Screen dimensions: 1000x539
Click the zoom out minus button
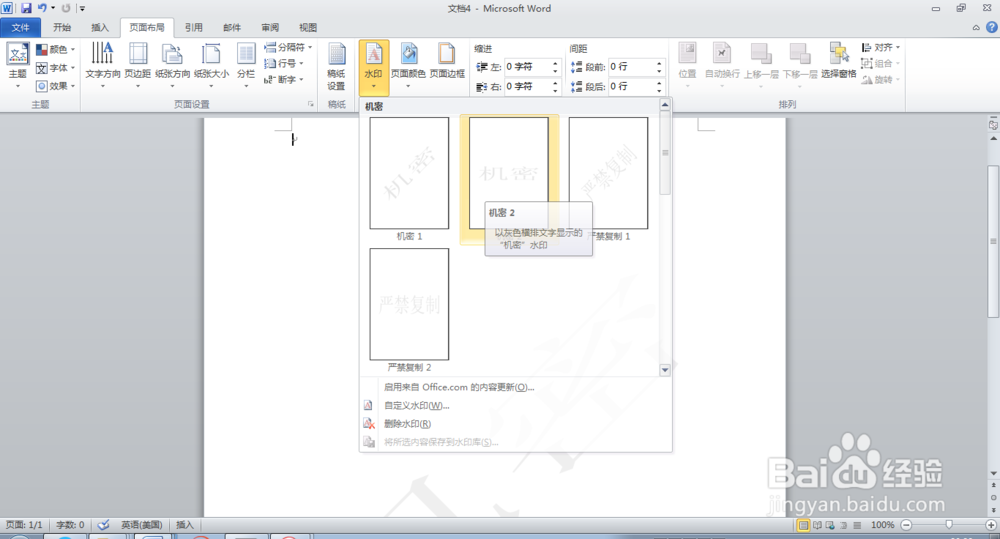(x=906, y=525)
